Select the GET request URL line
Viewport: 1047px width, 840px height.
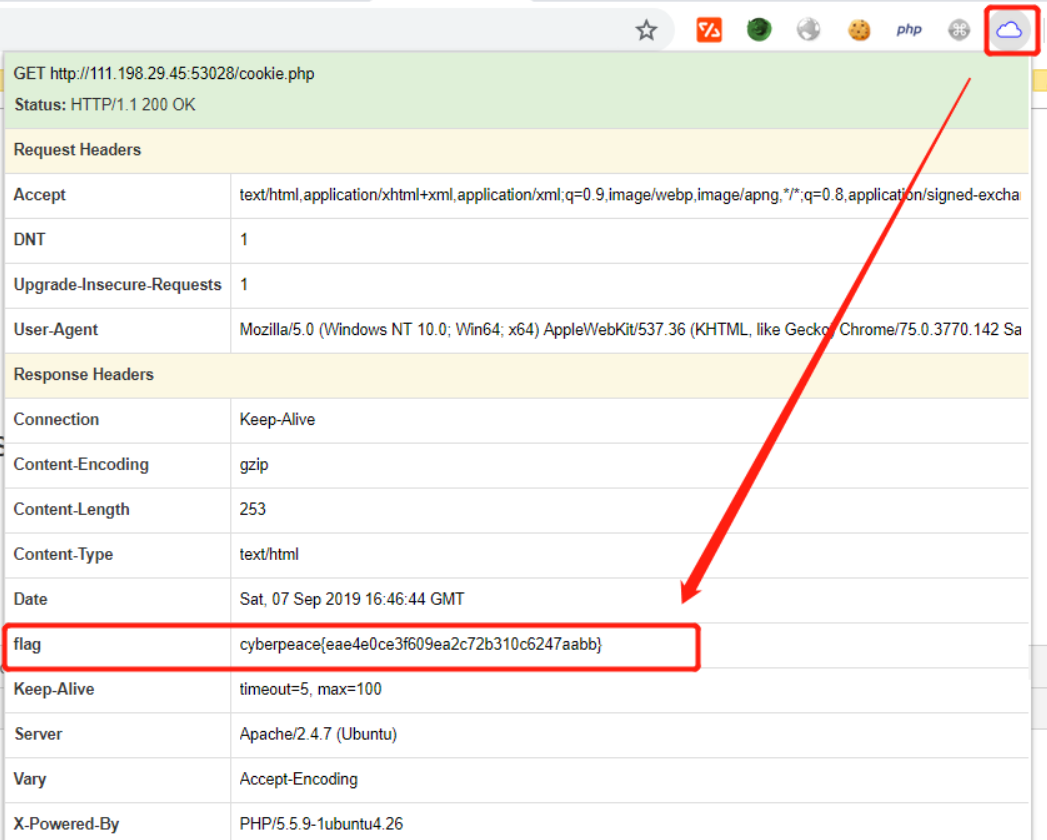(x=164, y=73)
